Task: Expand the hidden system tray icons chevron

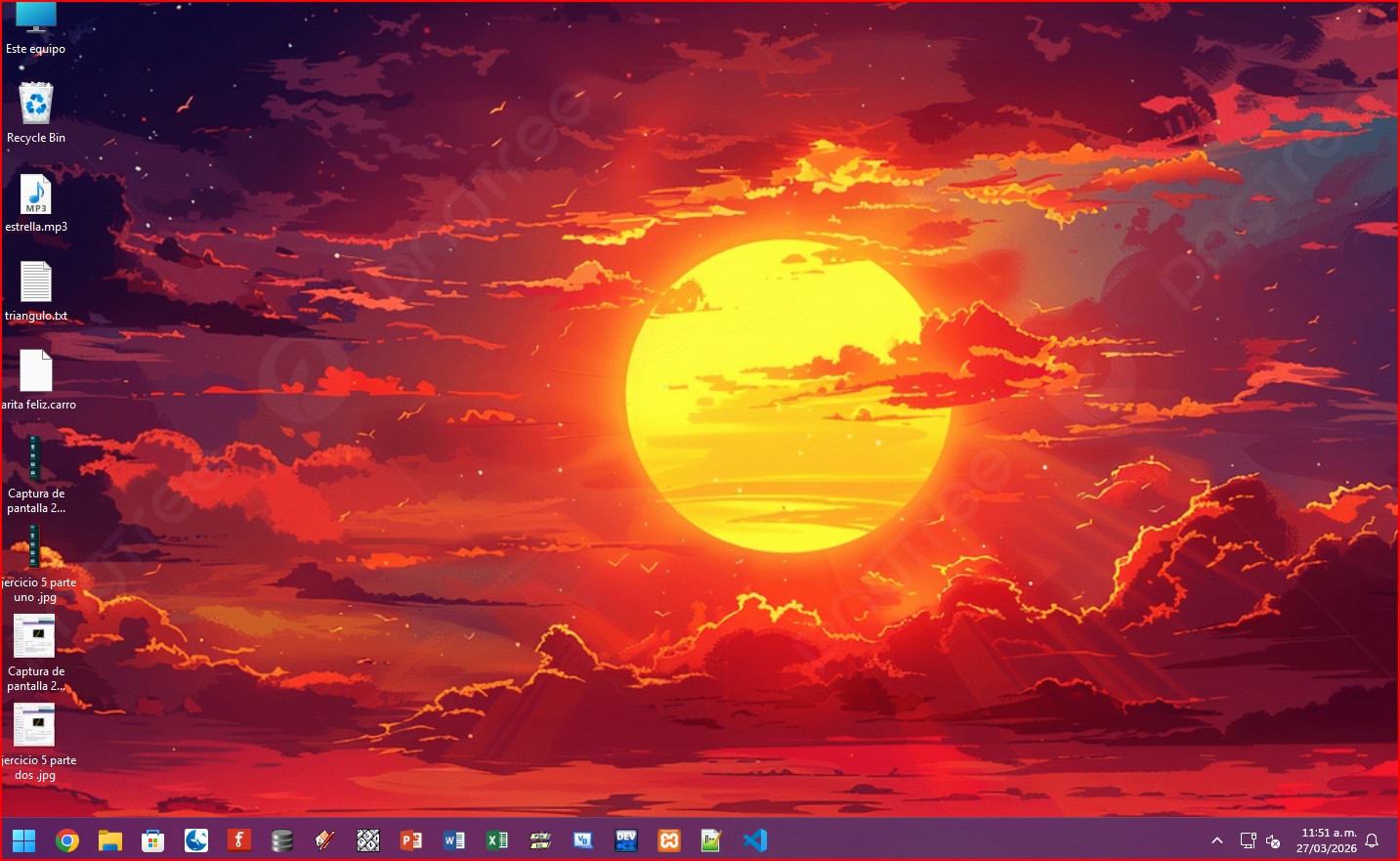Action: [x=1217, y=840]
